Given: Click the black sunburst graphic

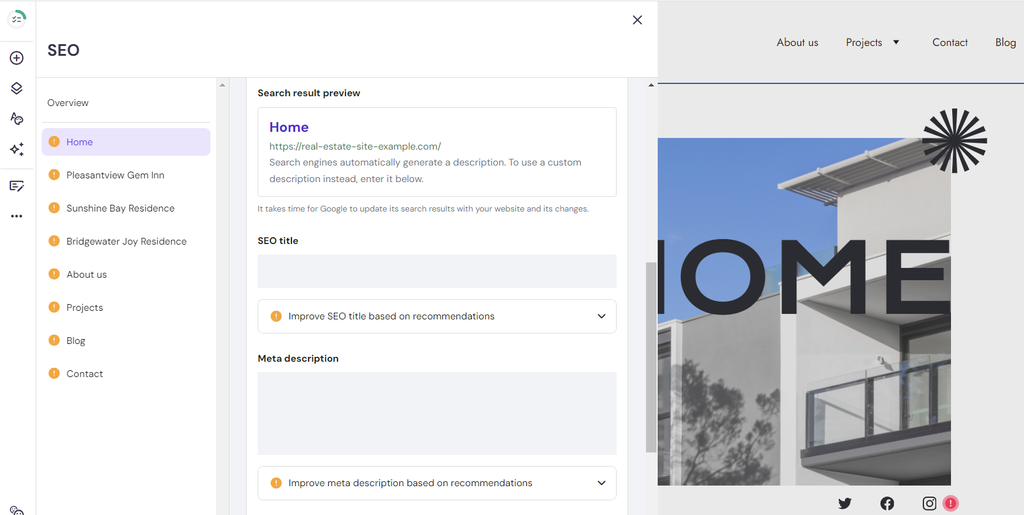Looking at the screenshot, I should tap(955, 140).
